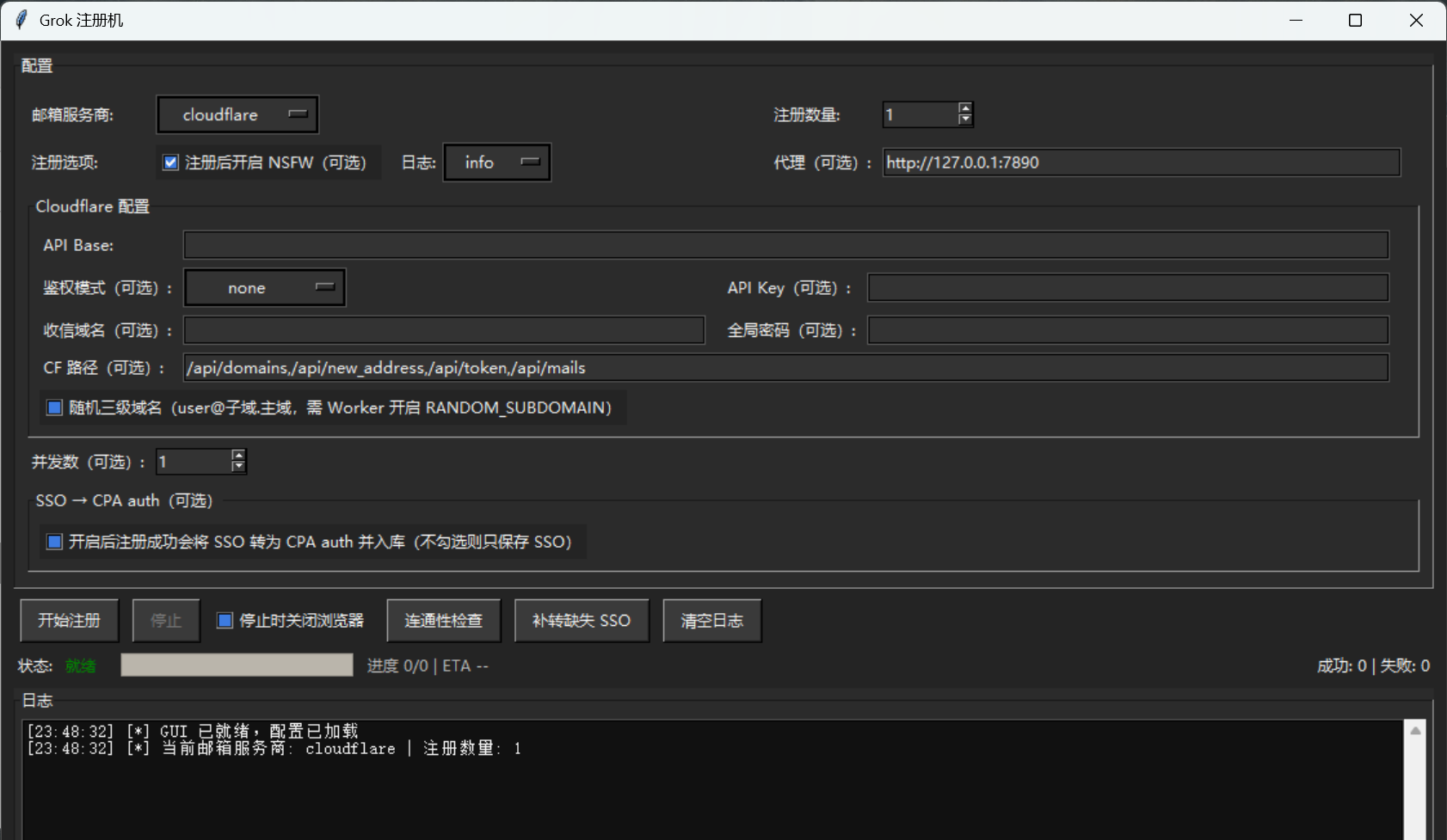Click the 'SSO → CPA auth (可选)' group label

tap(124, 501)
